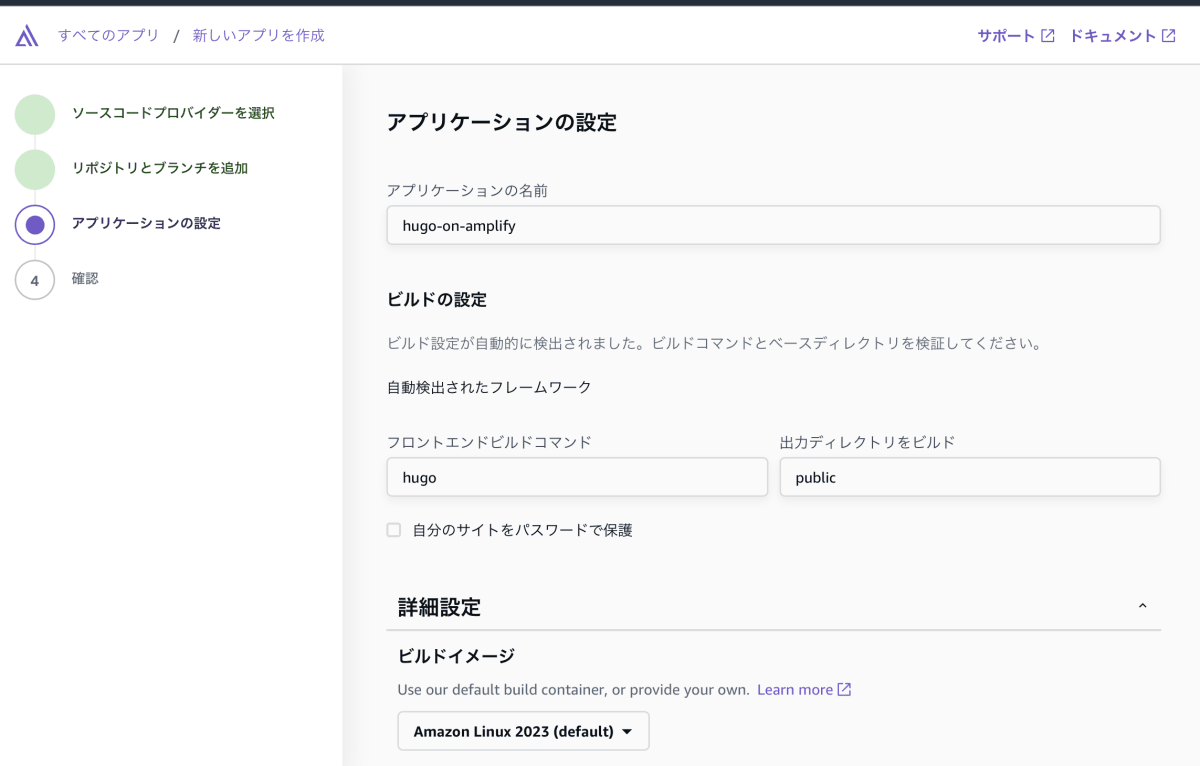Click the external link icon next to サポート
The height and width of the screenshot is (766, 1200).
pyautogui.click(x=1047, y=34)
